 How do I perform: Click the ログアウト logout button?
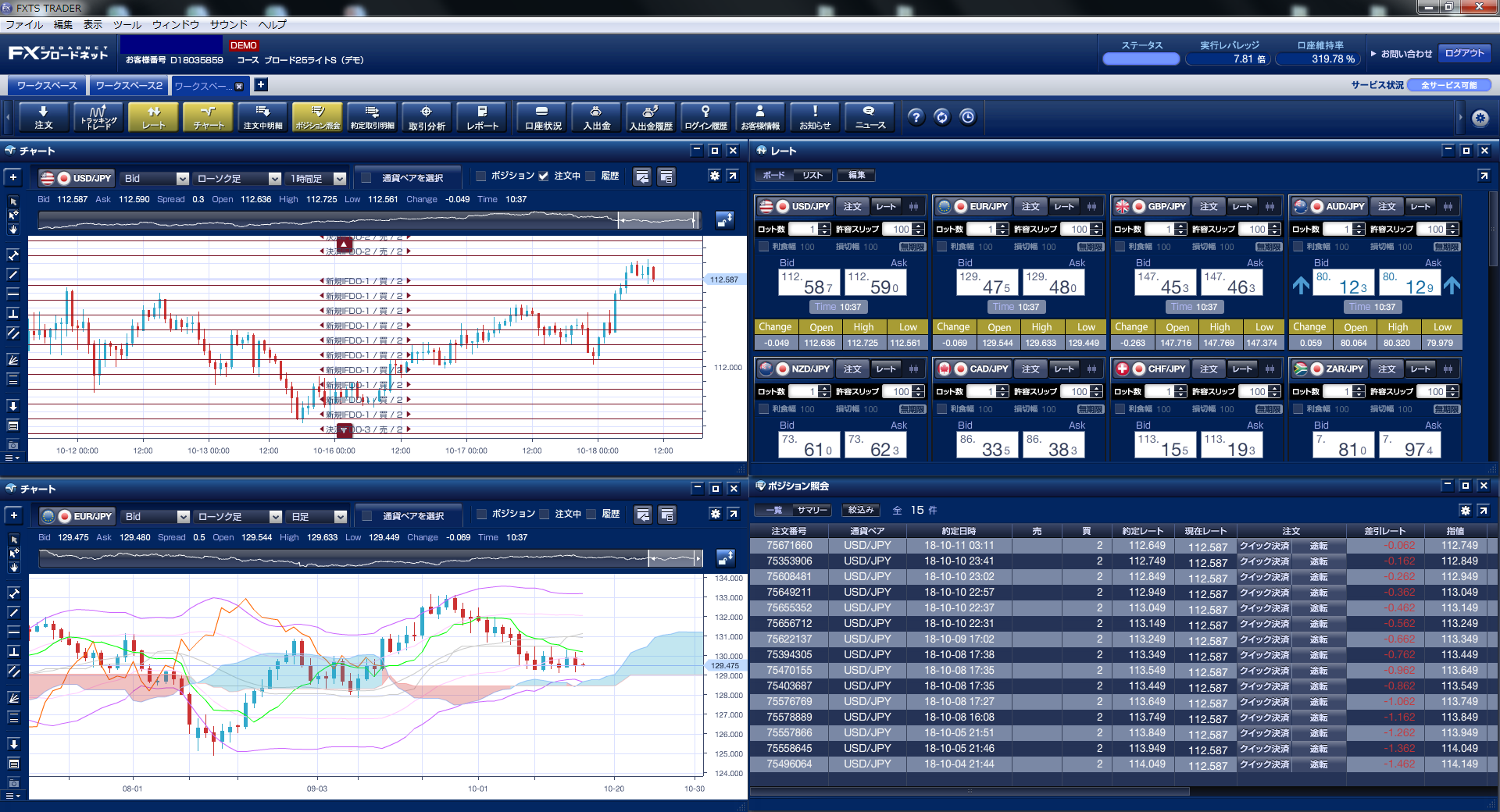[1464, 53]
